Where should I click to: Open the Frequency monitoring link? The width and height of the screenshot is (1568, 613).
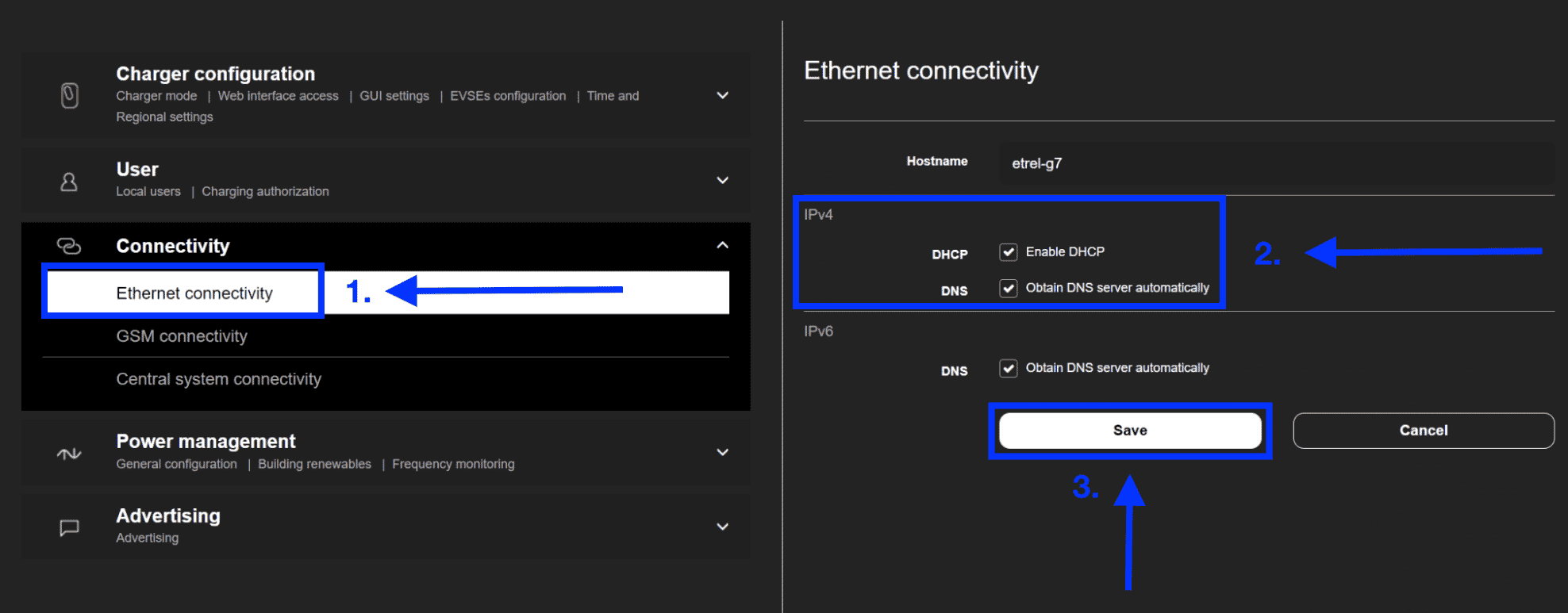point(453,464)
